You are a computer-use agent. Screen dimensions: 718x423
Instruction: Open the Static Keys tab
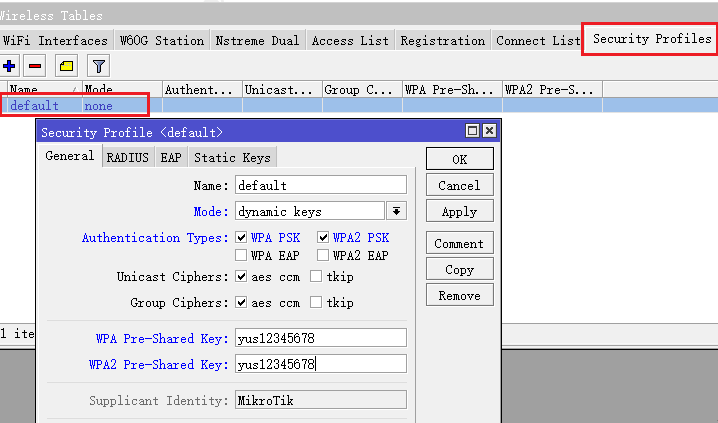[231, 157]
